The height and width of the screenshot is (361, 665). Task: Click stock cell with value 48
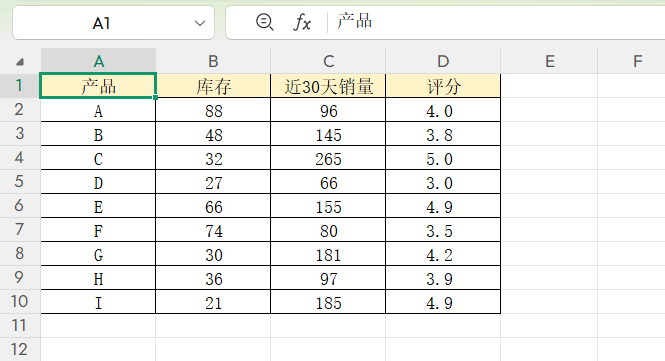click(213, 134)
